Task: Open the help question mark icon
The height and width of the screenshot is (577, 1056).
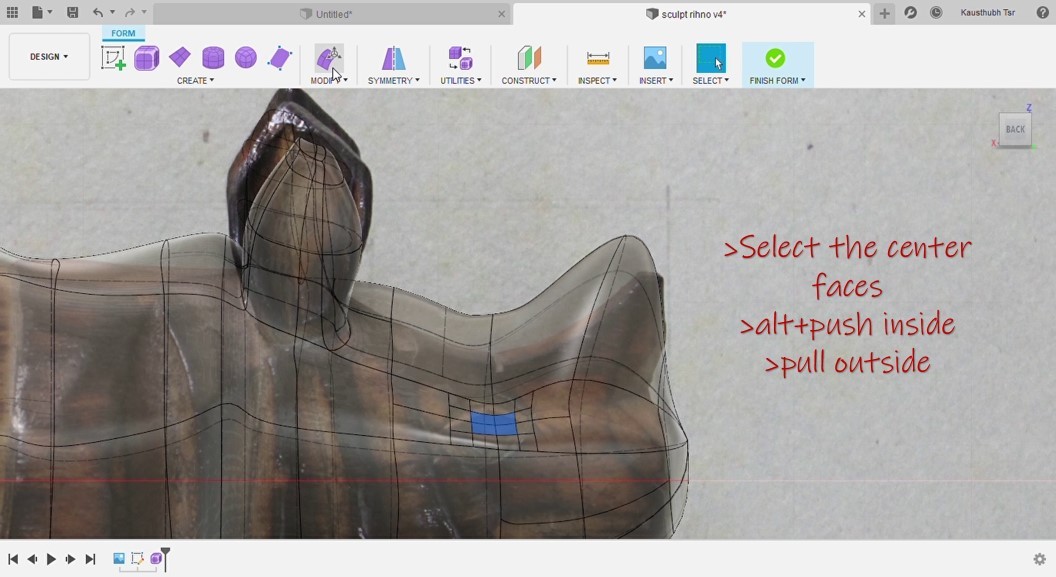Action: pos(1043,13)
